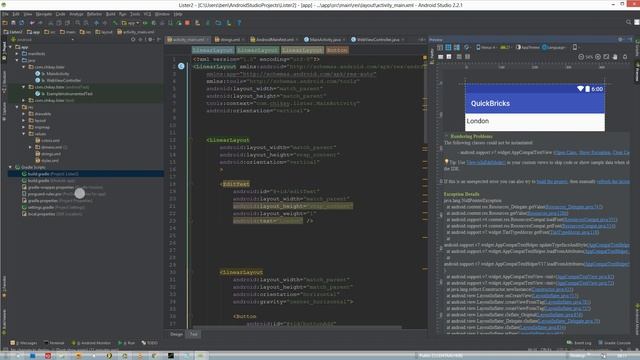The height and width of the screenshot is (360, 640).
Task: Show blueprint view icon in Preview toolbar
Action: pyautogui.click(x=448, y=47)
